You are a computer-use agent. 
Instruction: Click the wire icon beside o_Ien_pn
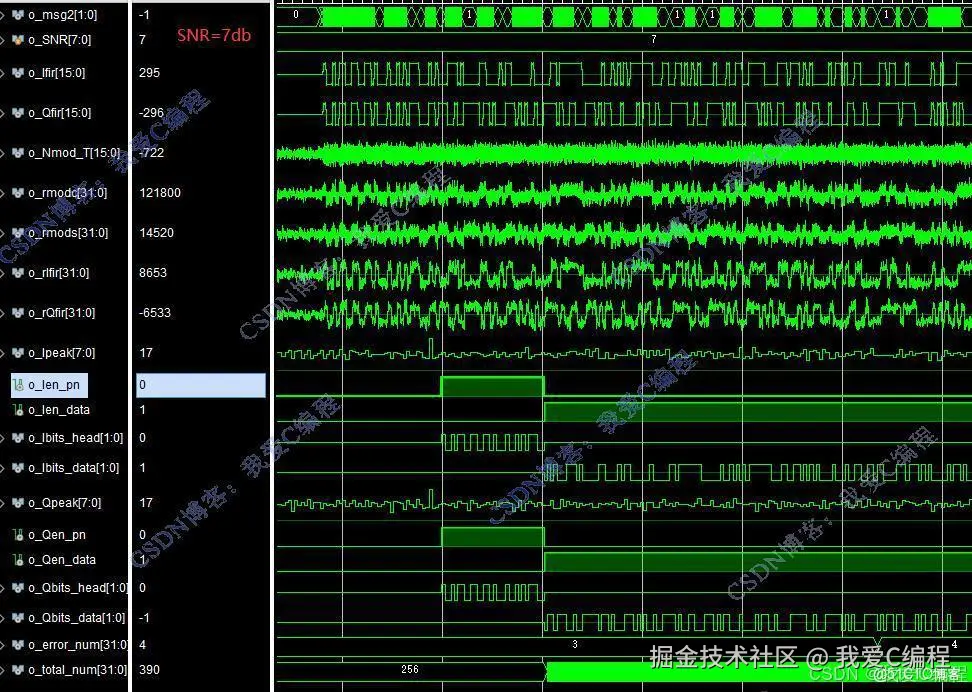[19, 385]
